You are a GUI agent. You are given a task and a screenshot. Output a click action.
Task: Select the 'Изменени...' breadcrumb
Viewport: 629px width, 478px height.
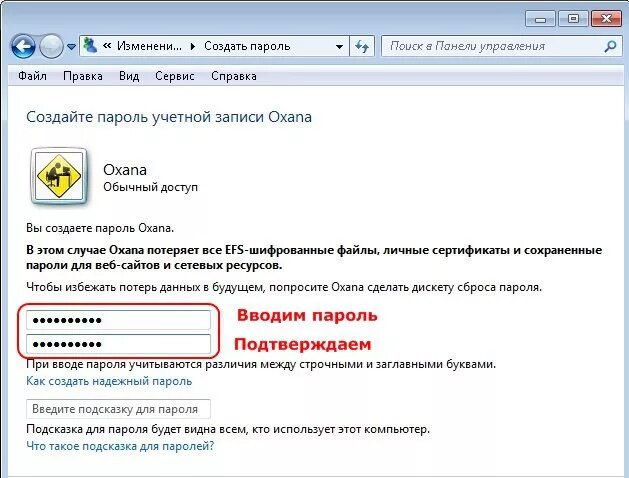coord(149,46)
